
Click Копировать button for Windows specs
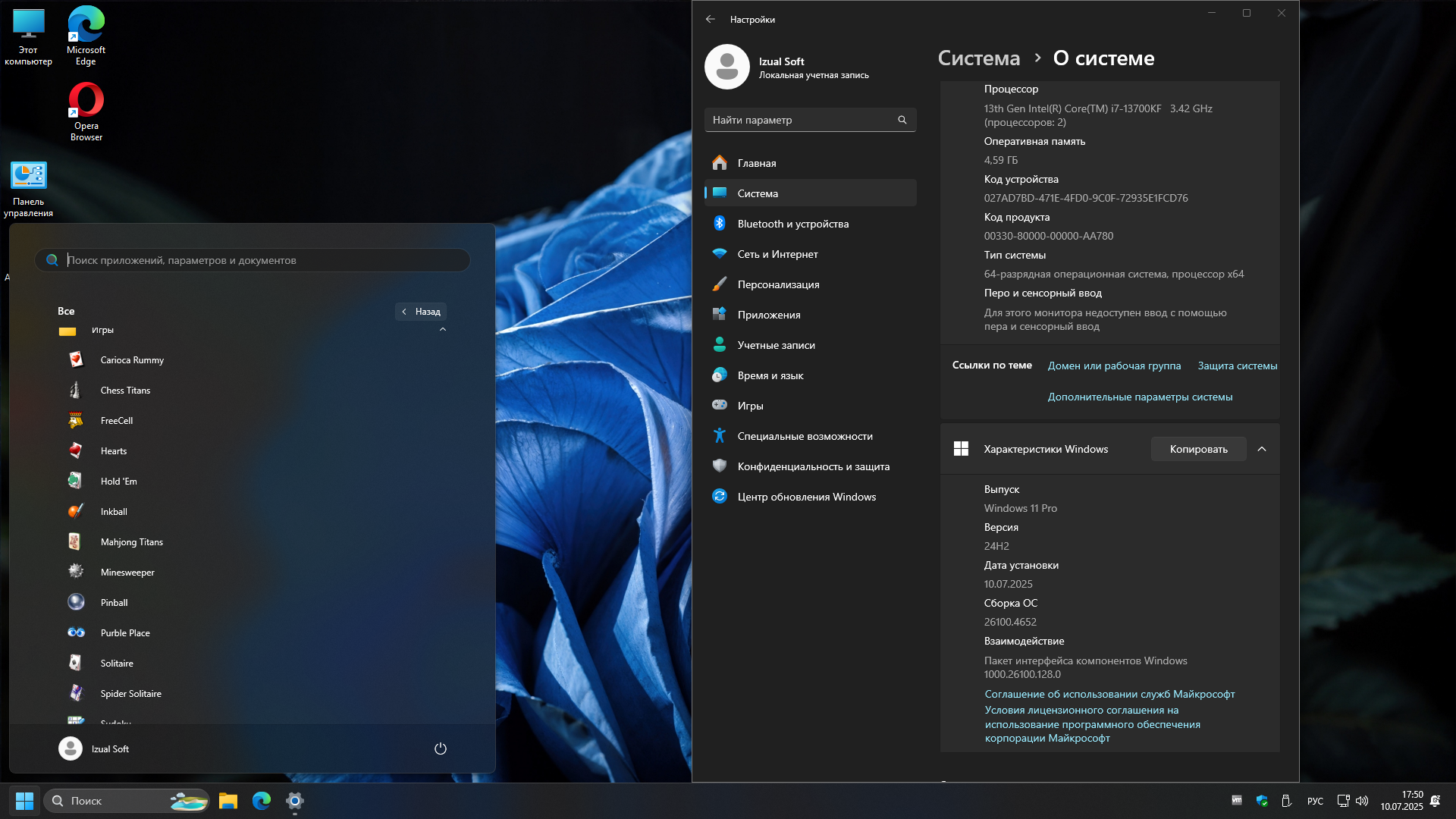tap(1198, 449)
